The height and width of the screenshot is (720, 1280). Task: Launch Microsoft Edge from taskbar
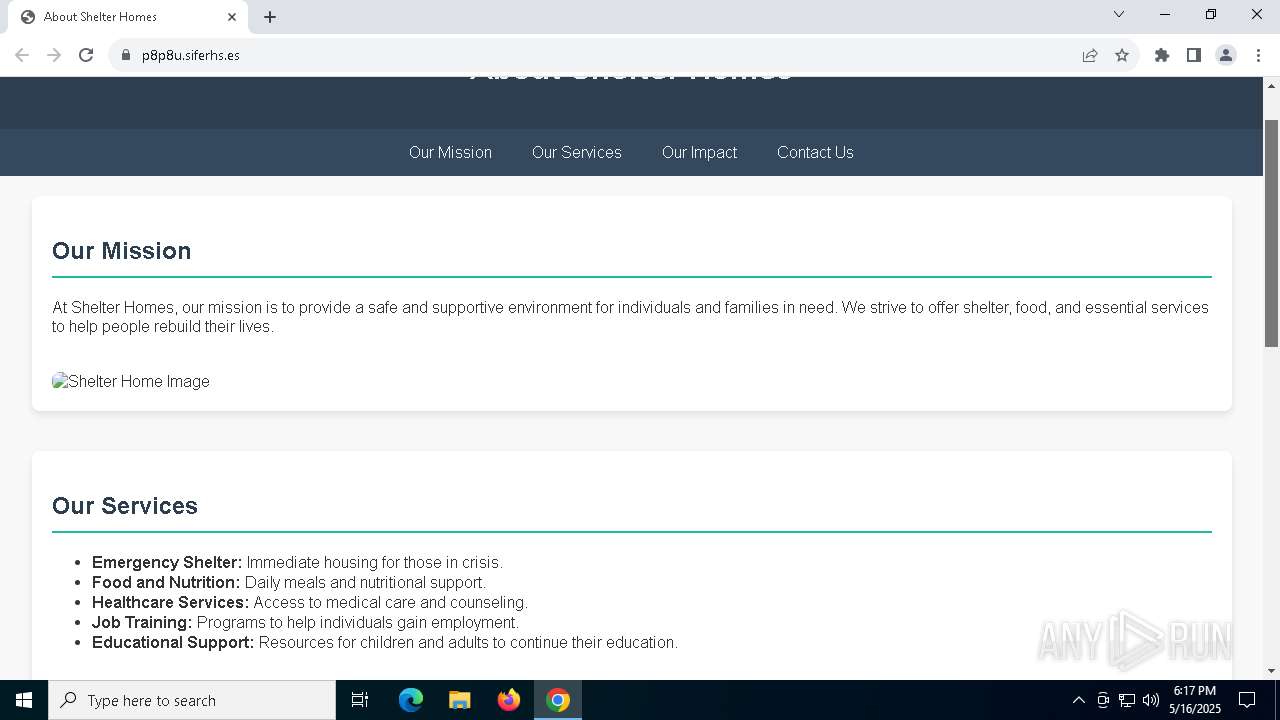click(x=411, y=700)
